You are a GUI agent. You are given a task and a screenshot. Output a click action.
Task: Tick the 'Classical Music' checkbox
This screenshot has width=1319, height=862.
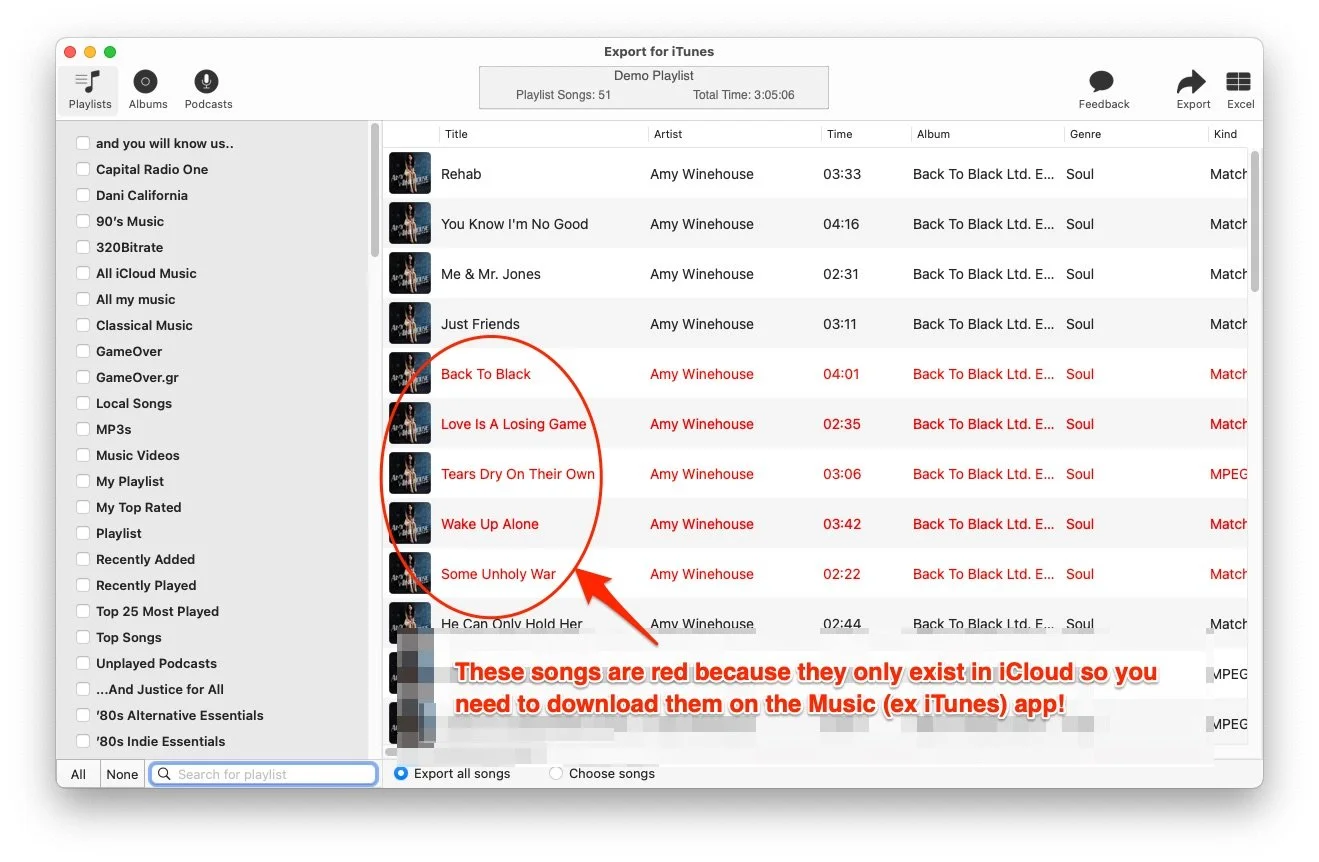click(83, 325)
